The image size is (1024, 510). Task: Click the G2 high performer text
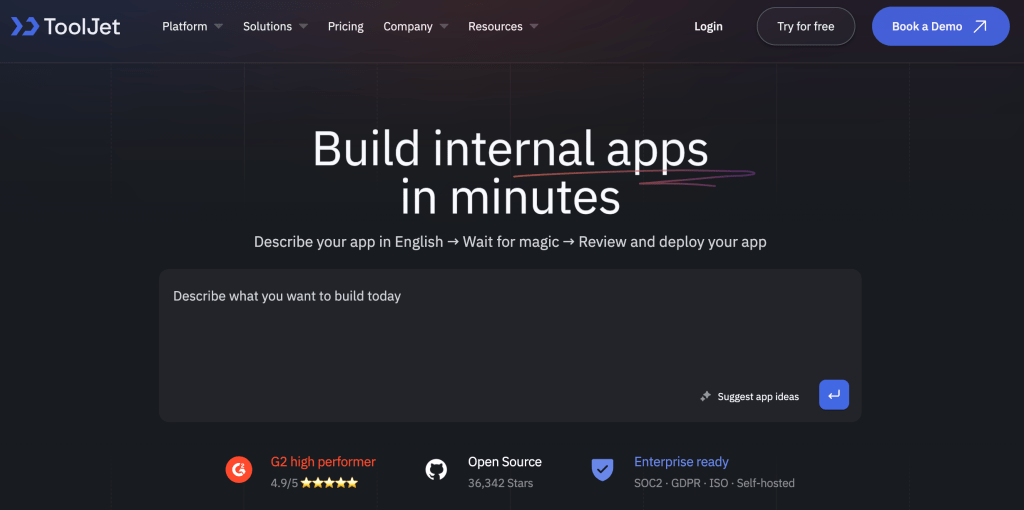tap(323, 462)
